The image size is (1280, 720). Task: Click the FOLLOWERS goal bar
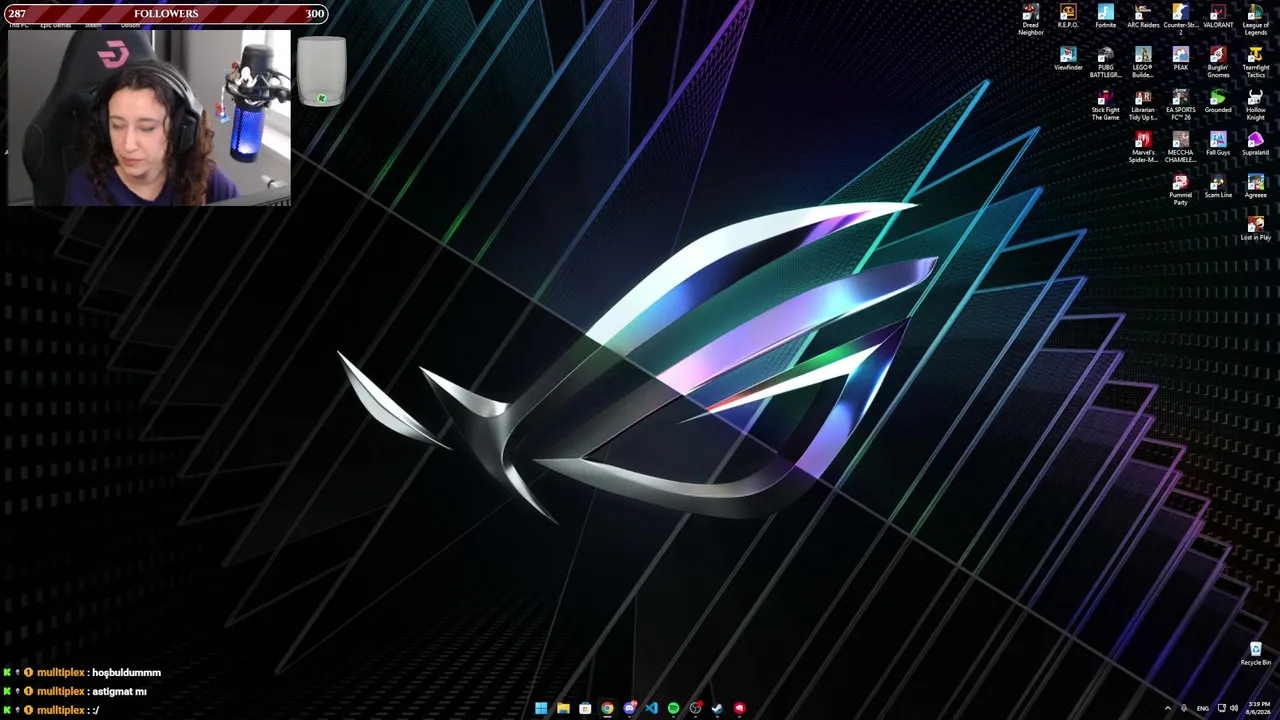[165, 14]
